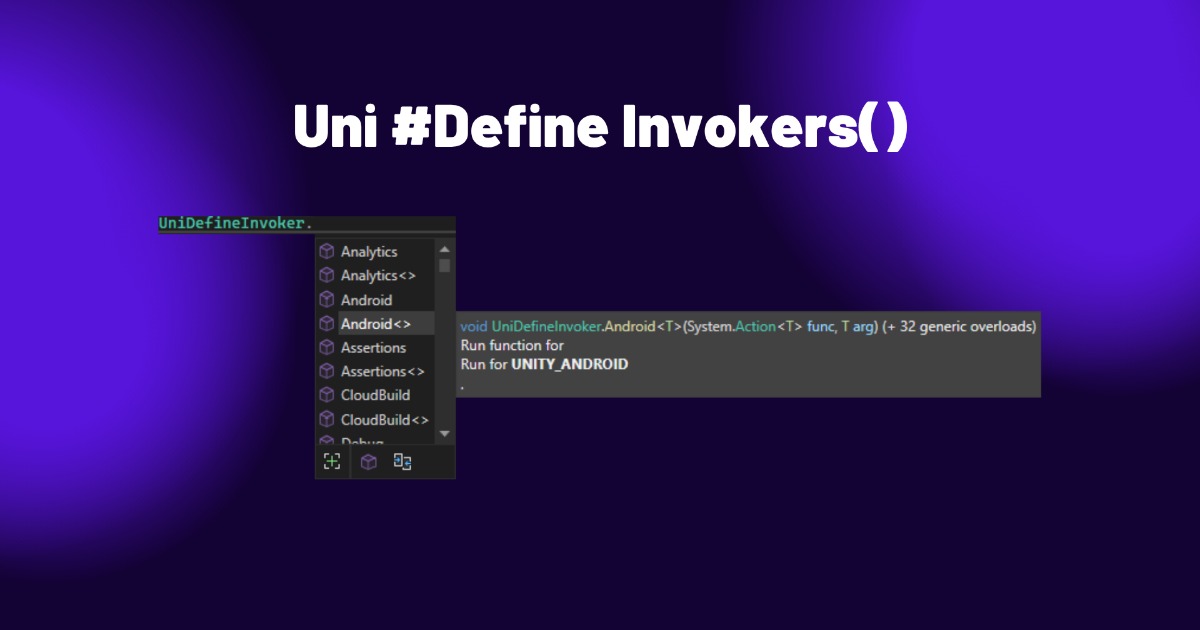The image size is (1200, 630).
Task: Click the completion list scroll down arrow
Action: [445, 434]
